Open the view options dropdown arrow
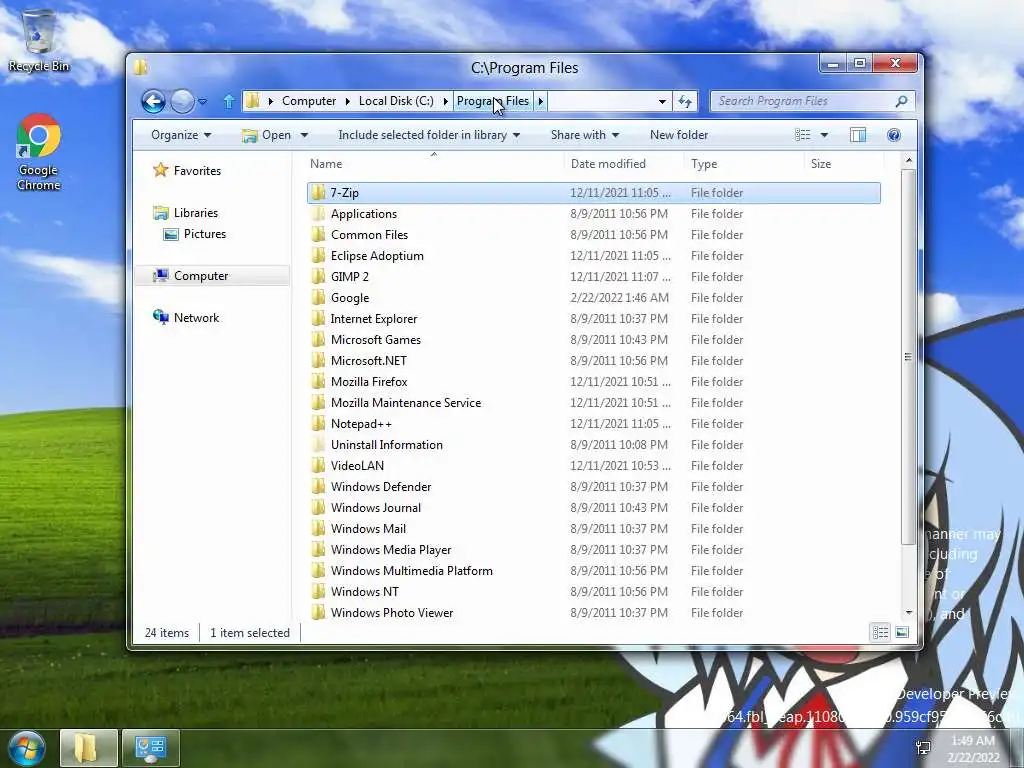 pos(824,135)
